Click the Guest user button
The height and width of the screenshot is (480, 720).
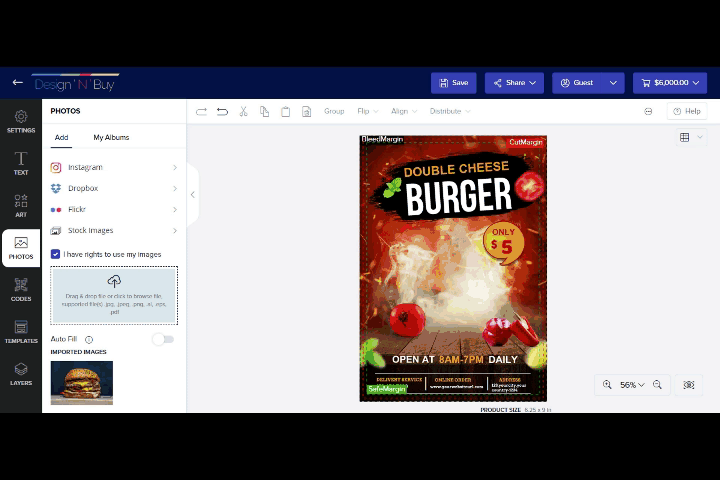577,83
